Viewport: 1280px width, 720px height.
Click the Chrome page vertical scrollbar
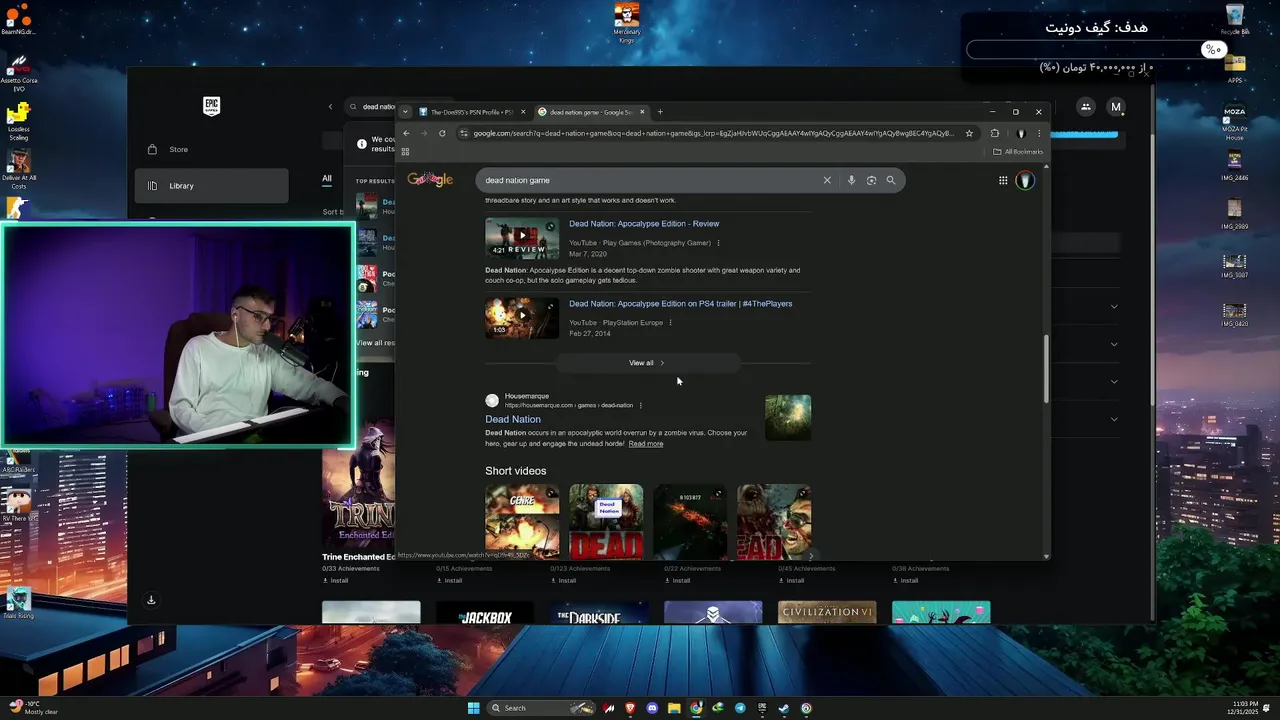tap(1046, 369)
